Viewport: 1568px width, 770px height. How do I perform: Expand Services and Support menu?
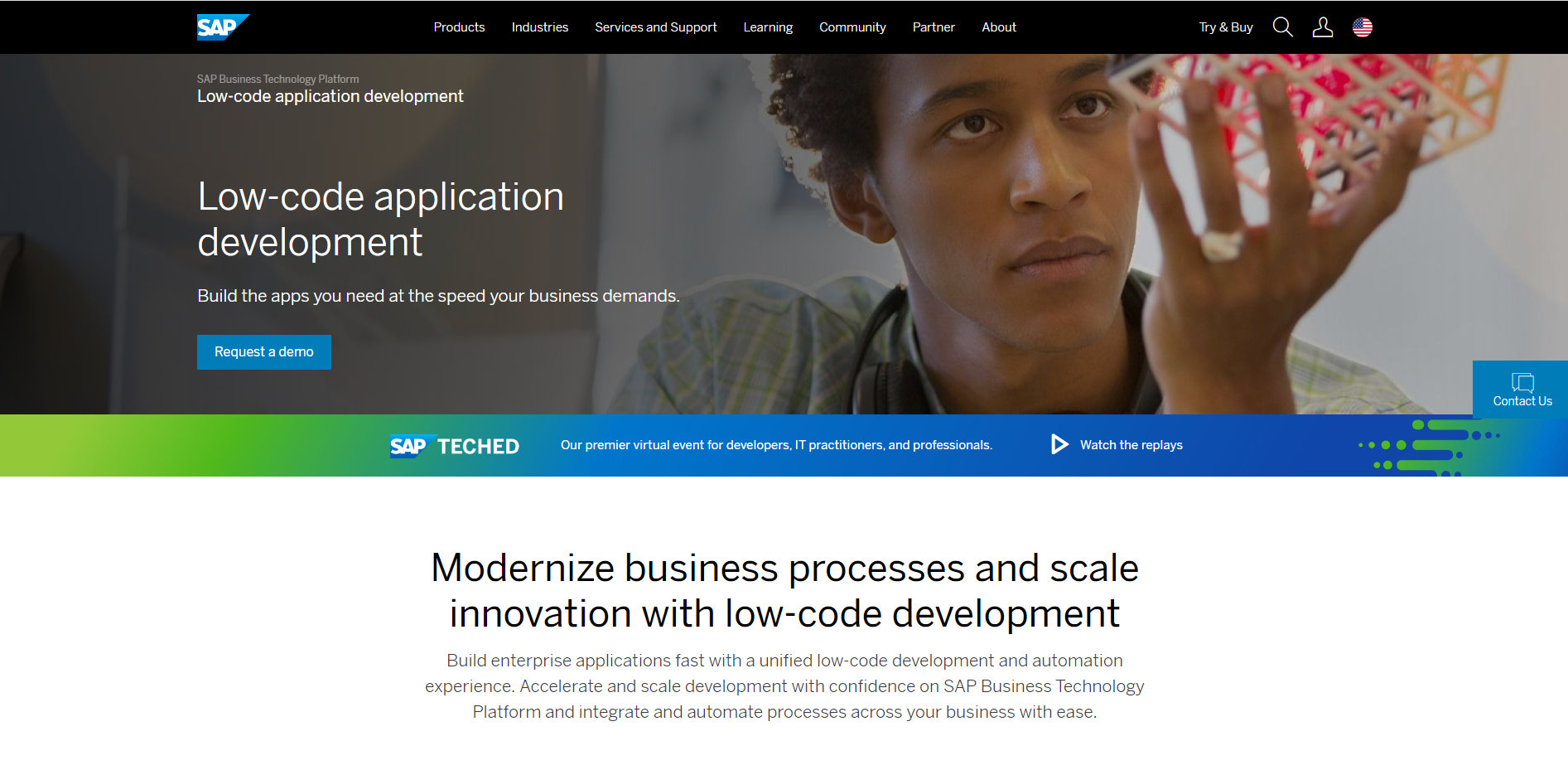coord(655,27)
